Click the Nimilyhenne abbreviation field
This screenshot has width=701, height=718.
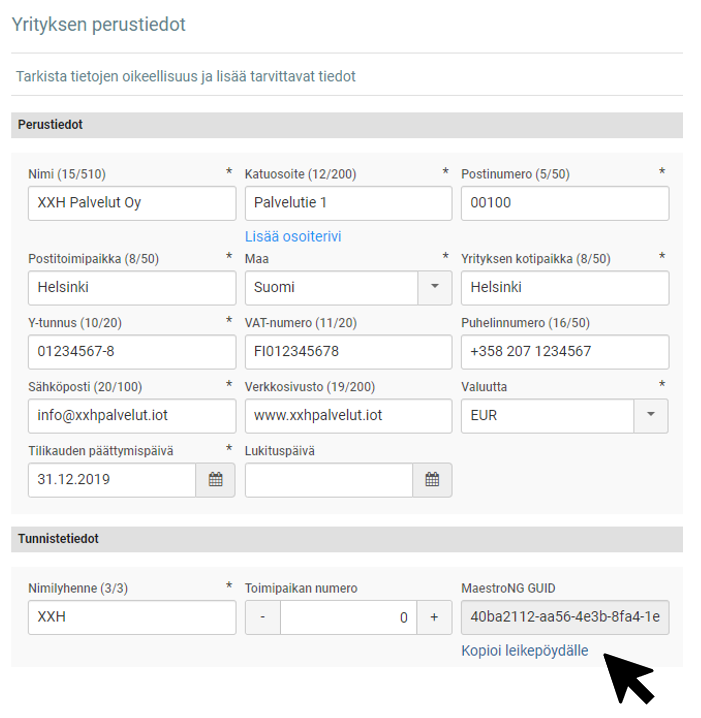tap(132, 618)
